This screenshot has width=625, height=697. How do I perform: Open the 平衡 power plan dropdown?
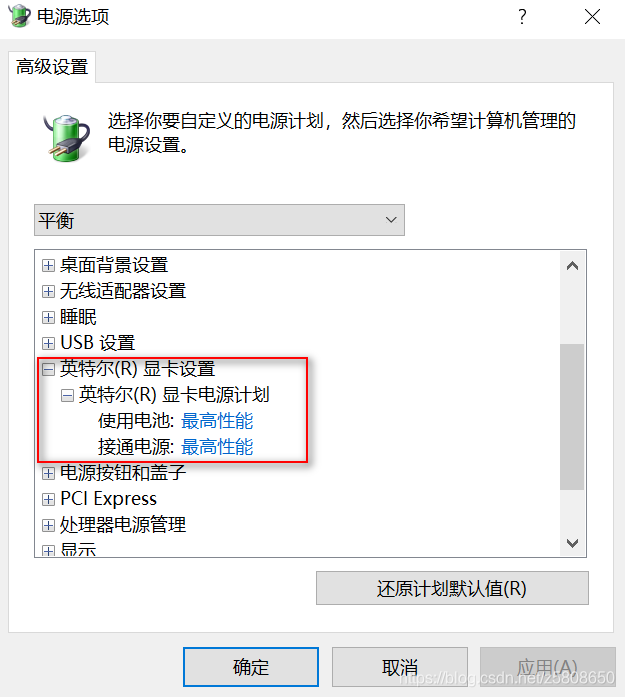pyautogui.click(x=219, y=220)
